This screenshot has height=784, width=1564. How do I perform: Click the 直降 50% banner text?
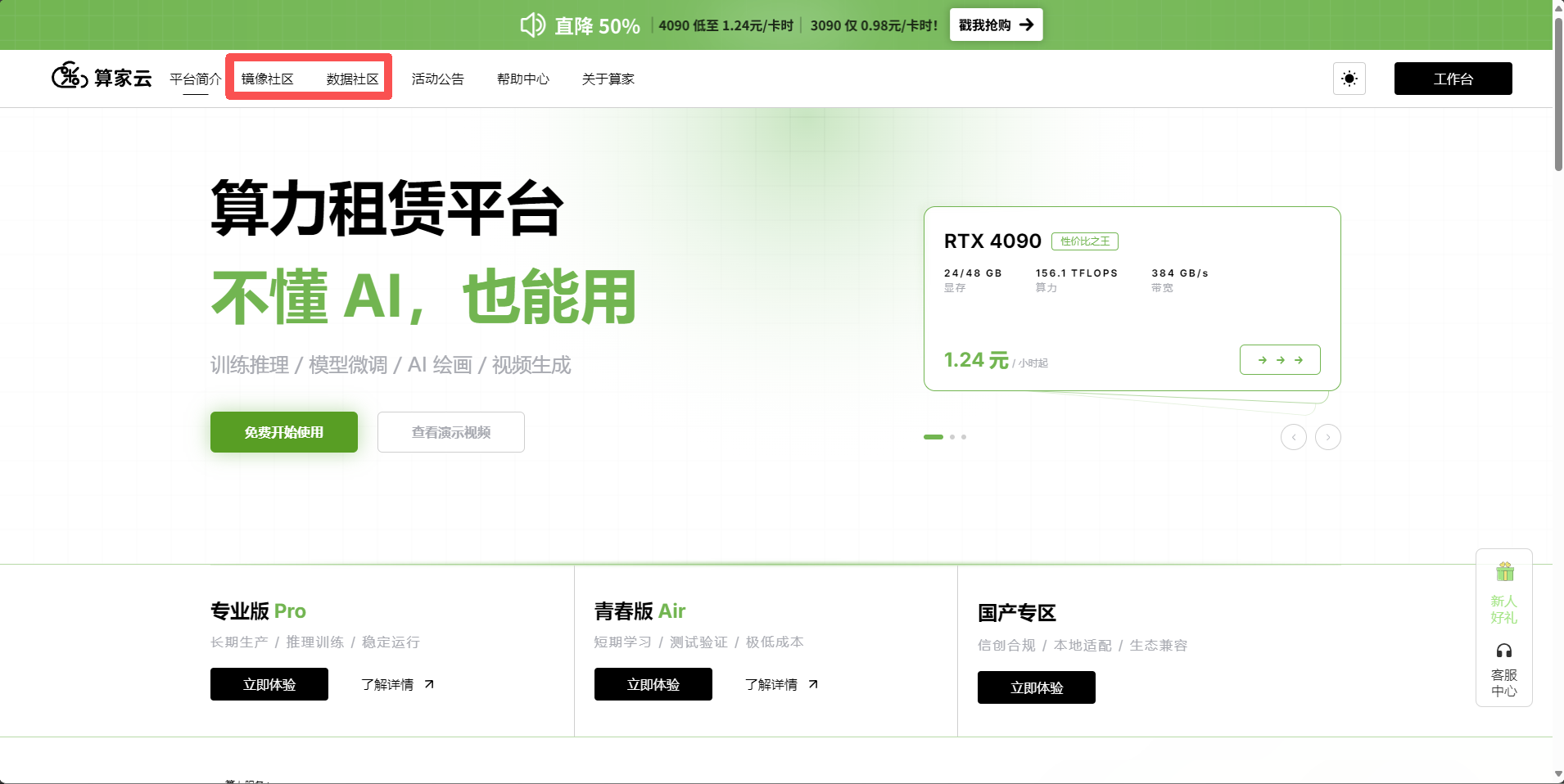coord(598,26)
